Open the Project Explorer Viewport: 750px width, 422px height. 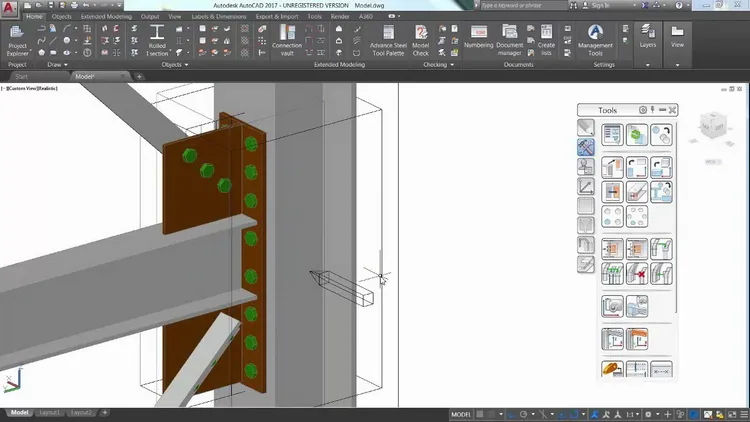[x=17, y=41]
